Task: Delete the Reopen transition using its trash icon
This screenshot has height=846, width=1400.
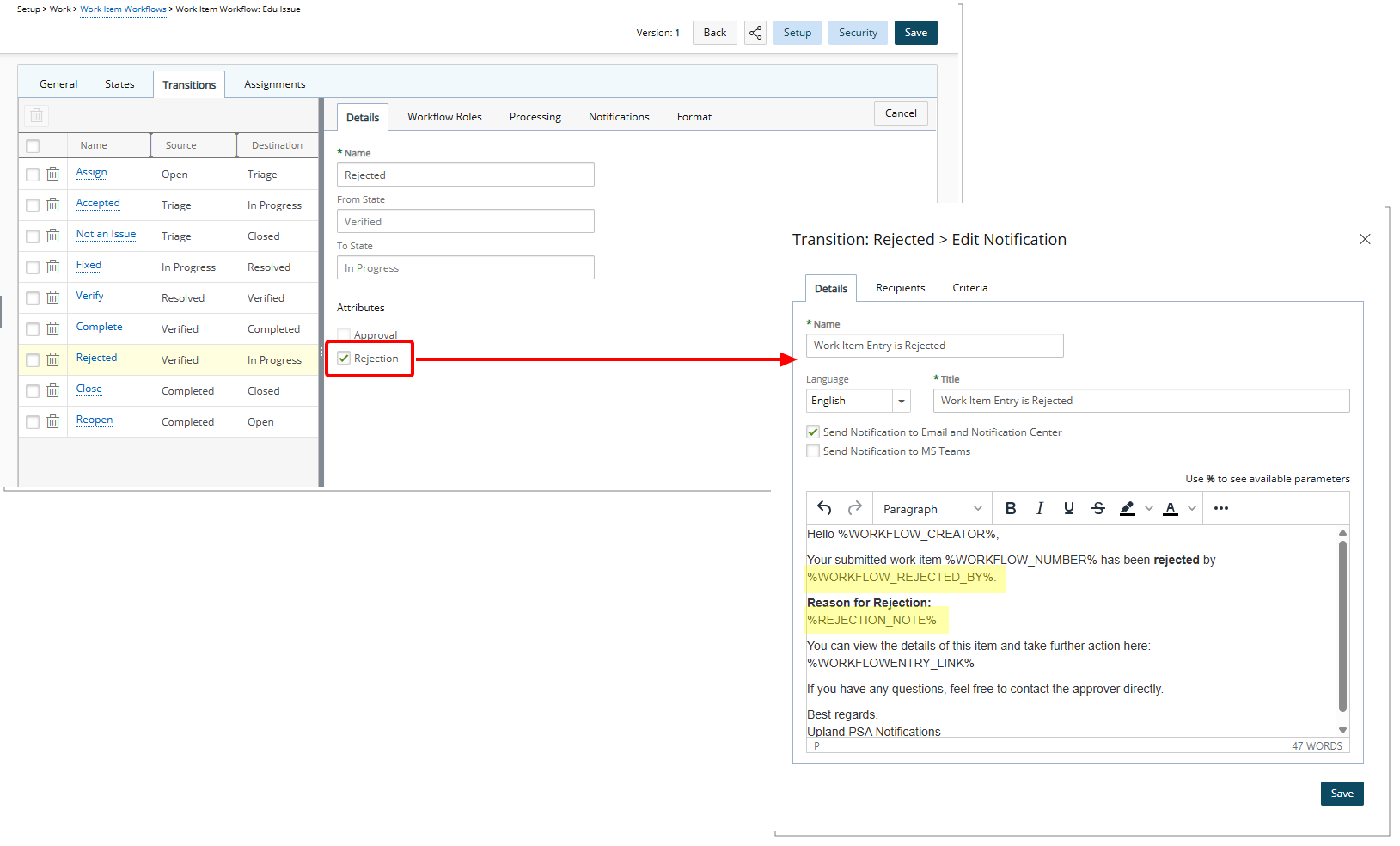Action: click(x=53, y=420)
